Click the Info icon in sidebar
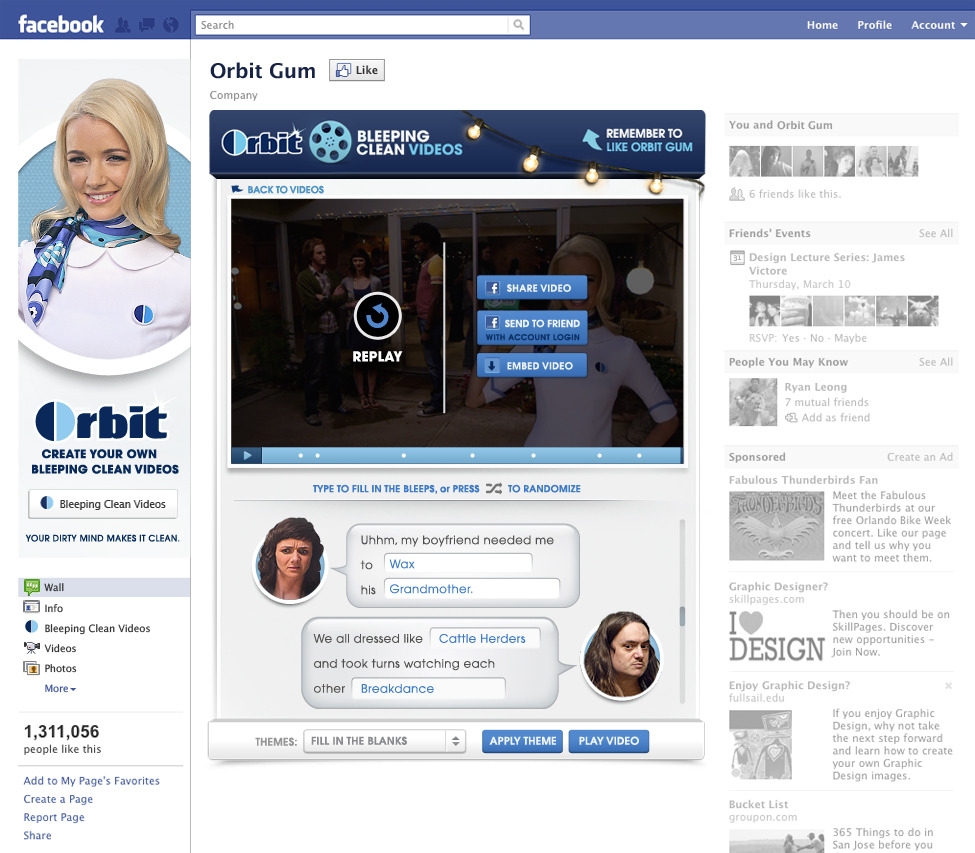The image size is (975, 853). coord(32,607)
